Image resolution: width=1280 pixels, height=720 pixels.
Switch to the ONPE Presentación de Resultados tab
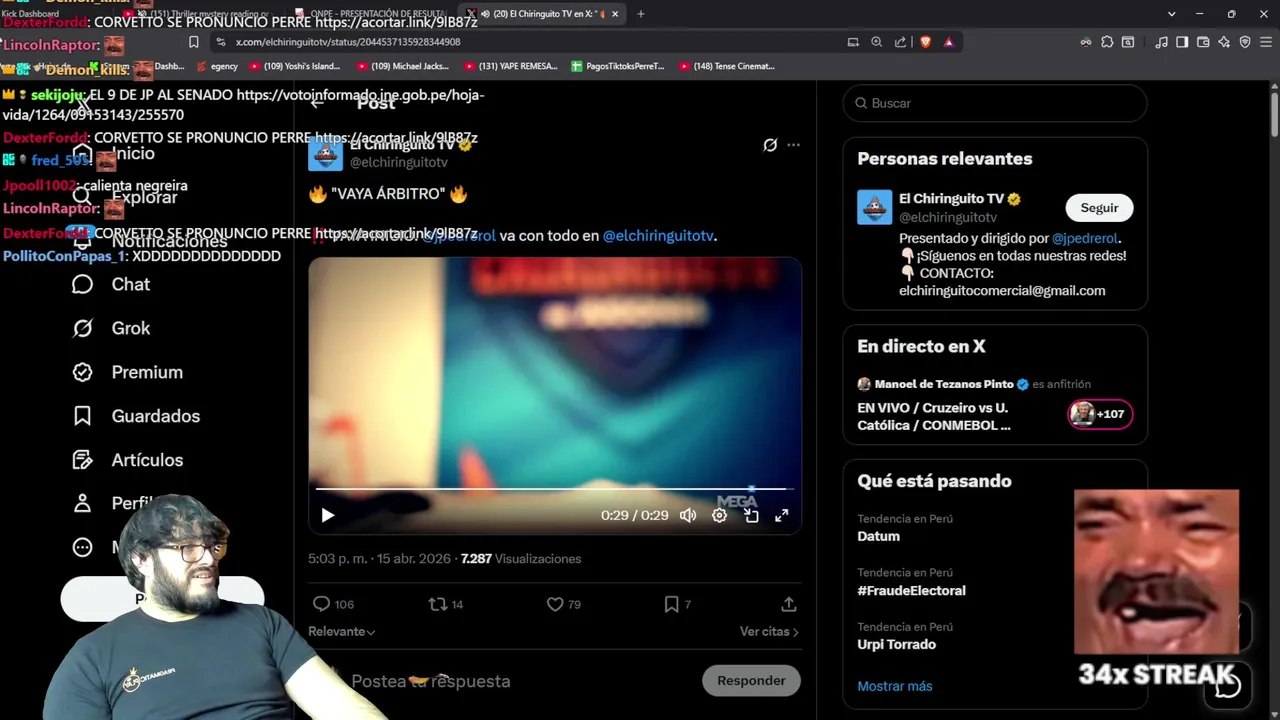pyautogui.click(x=370, y=14)
